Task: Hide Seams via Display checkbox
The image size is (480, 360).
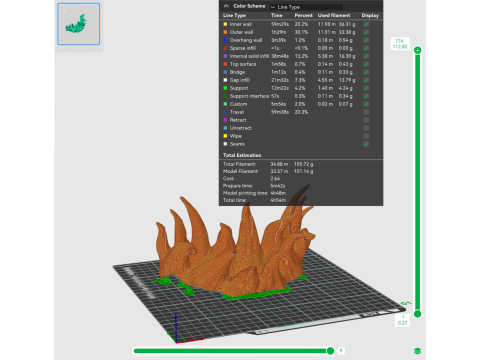Action: [366, 144]
